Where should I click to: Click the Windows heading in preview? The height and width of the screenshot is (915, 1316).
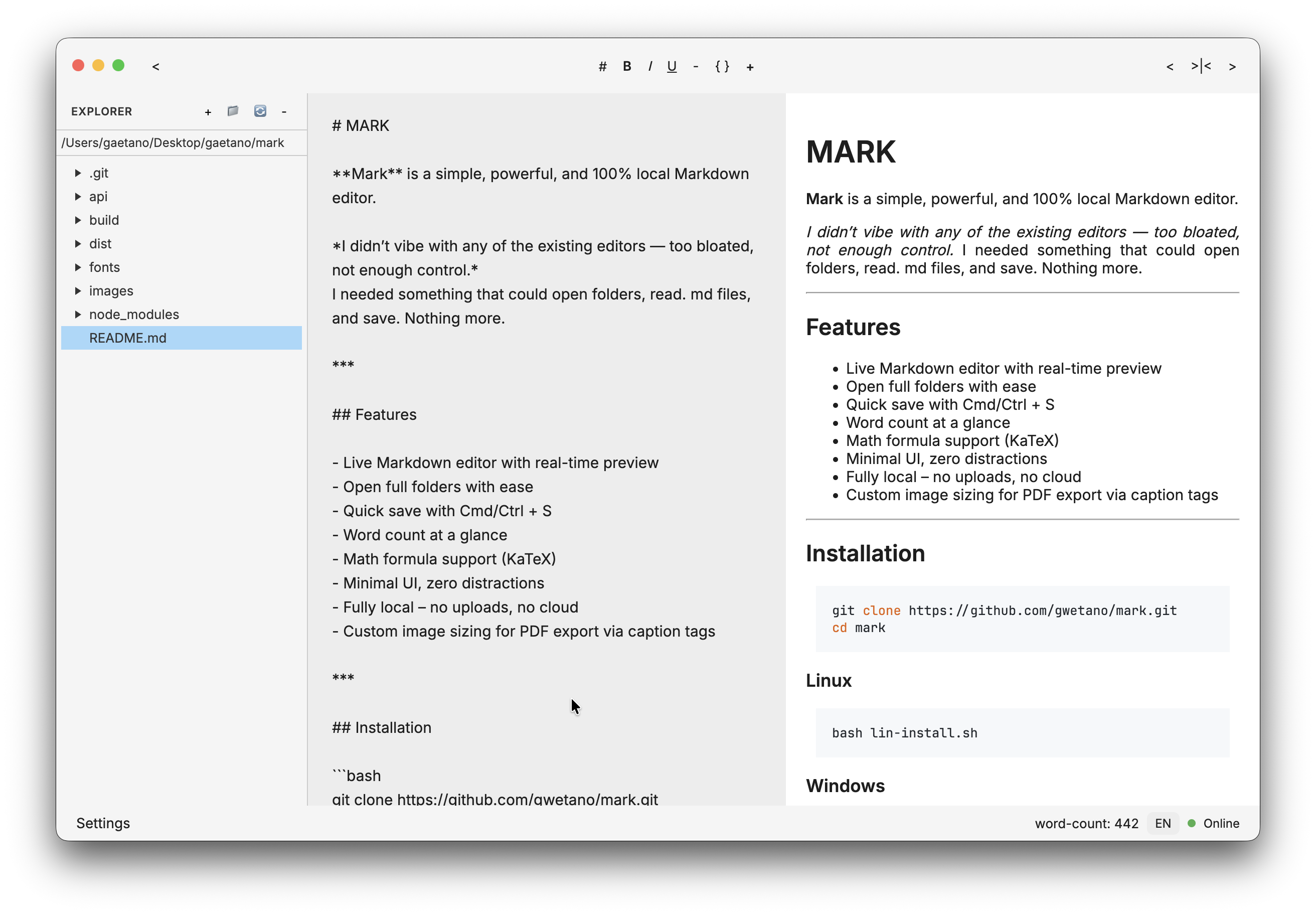pyautogui.click(x=846, y=786)
